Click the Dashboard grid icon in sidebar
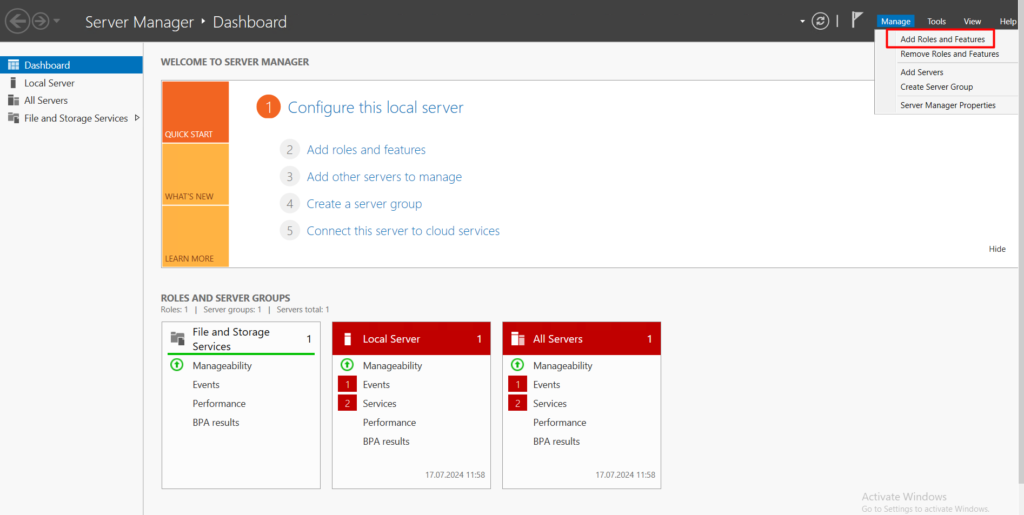The image size is (1024, 515). click(13, 65)
